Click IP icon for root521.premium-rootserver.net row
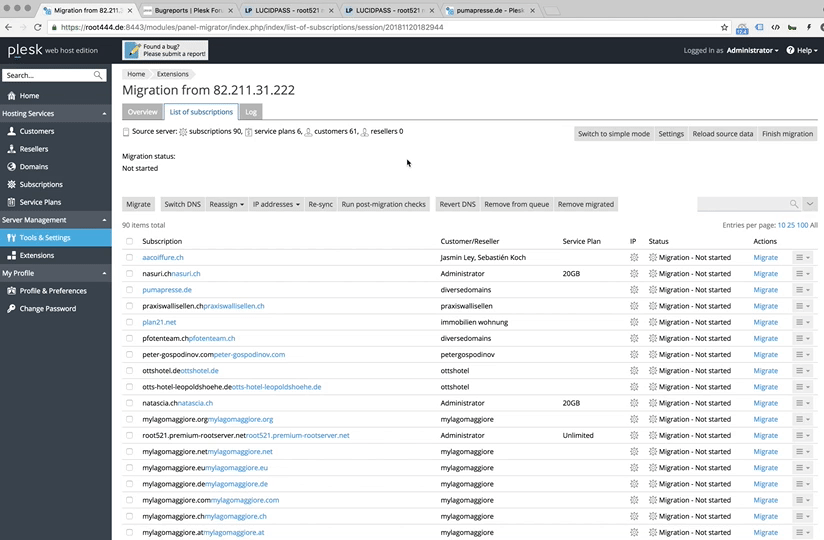Viewport: 824px width, 540px height. click(x=634, y=435)
